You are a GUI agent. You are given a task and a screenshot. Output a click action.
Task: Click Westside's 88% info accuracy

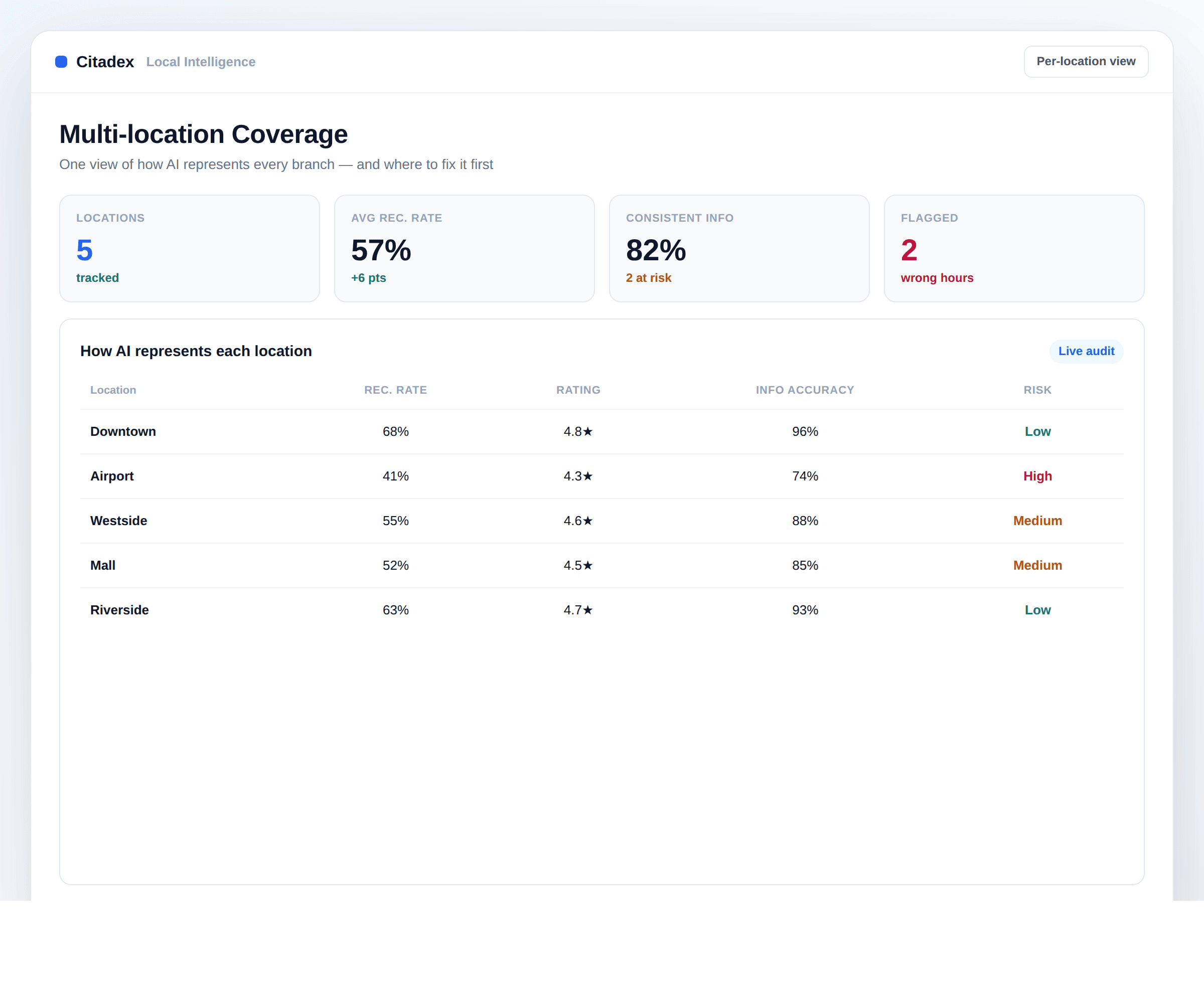pyautogui.click(x=805, y=521)
